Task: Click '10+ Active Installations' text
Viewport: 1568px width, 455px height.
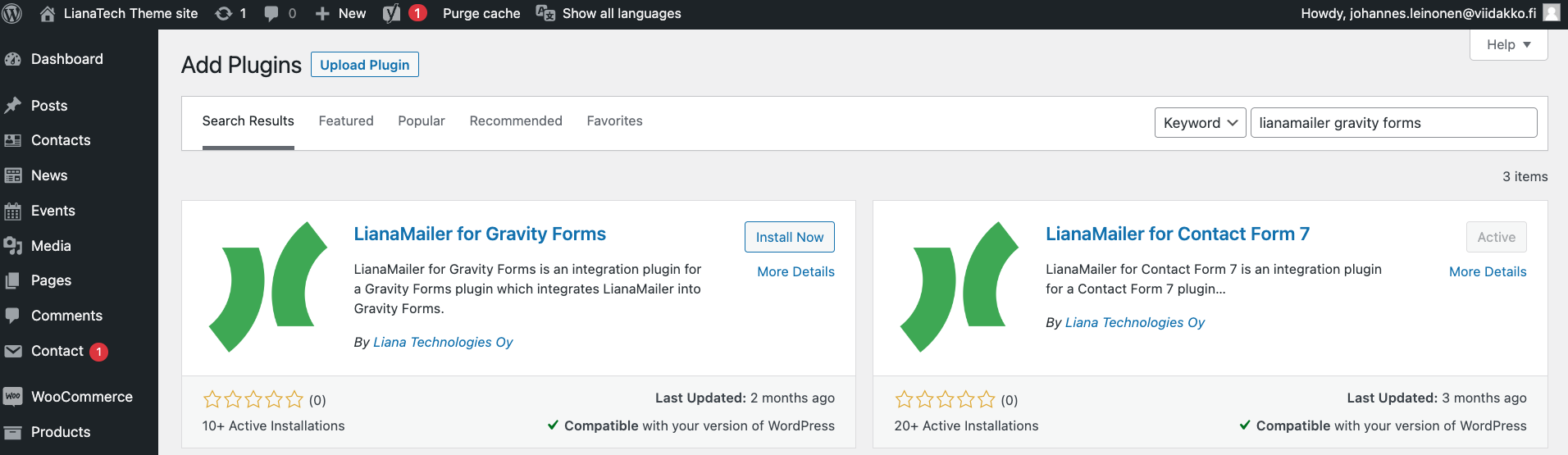Action: click(273, 425)
